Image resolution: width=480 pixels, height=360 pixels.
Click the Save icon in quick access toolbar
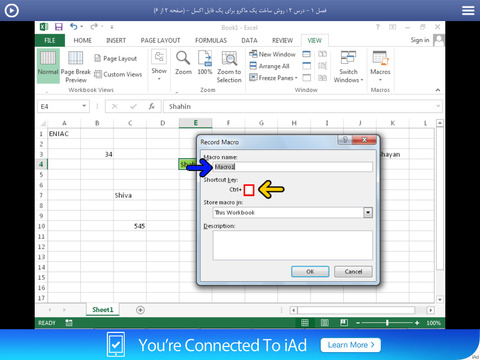(59, 27)
